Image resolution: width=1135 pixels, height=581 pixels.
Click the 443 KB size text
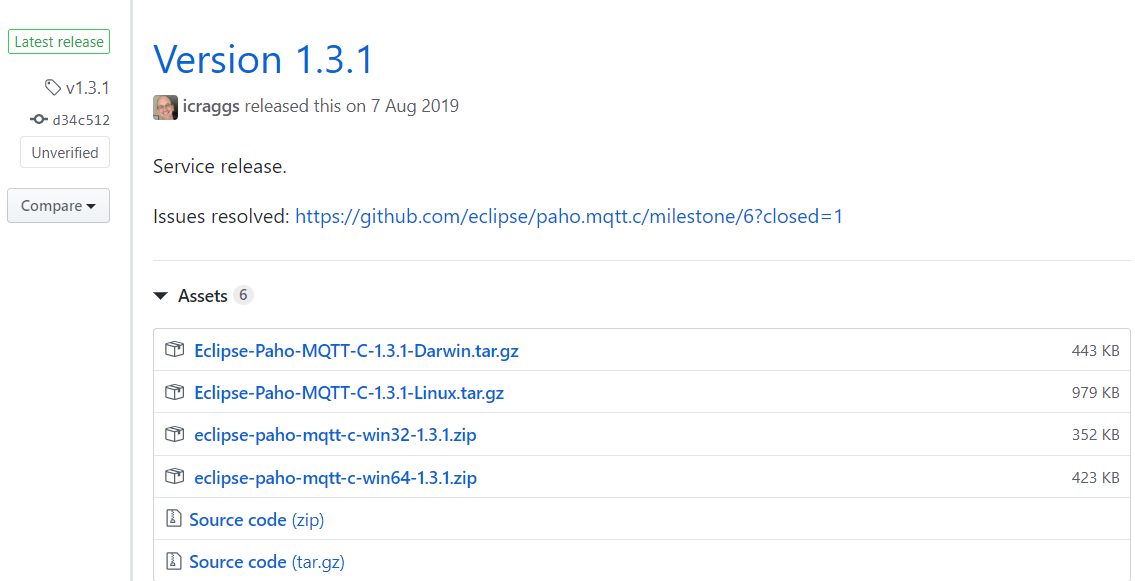[1096, 352]
